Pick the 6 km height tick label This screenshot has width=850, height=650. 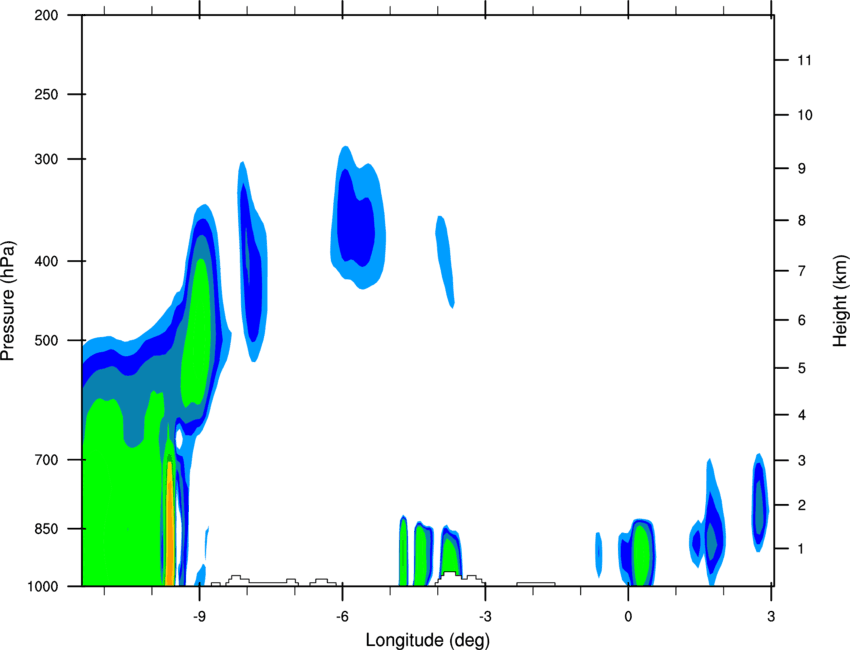pyautogui.click(x=802, y=320)
